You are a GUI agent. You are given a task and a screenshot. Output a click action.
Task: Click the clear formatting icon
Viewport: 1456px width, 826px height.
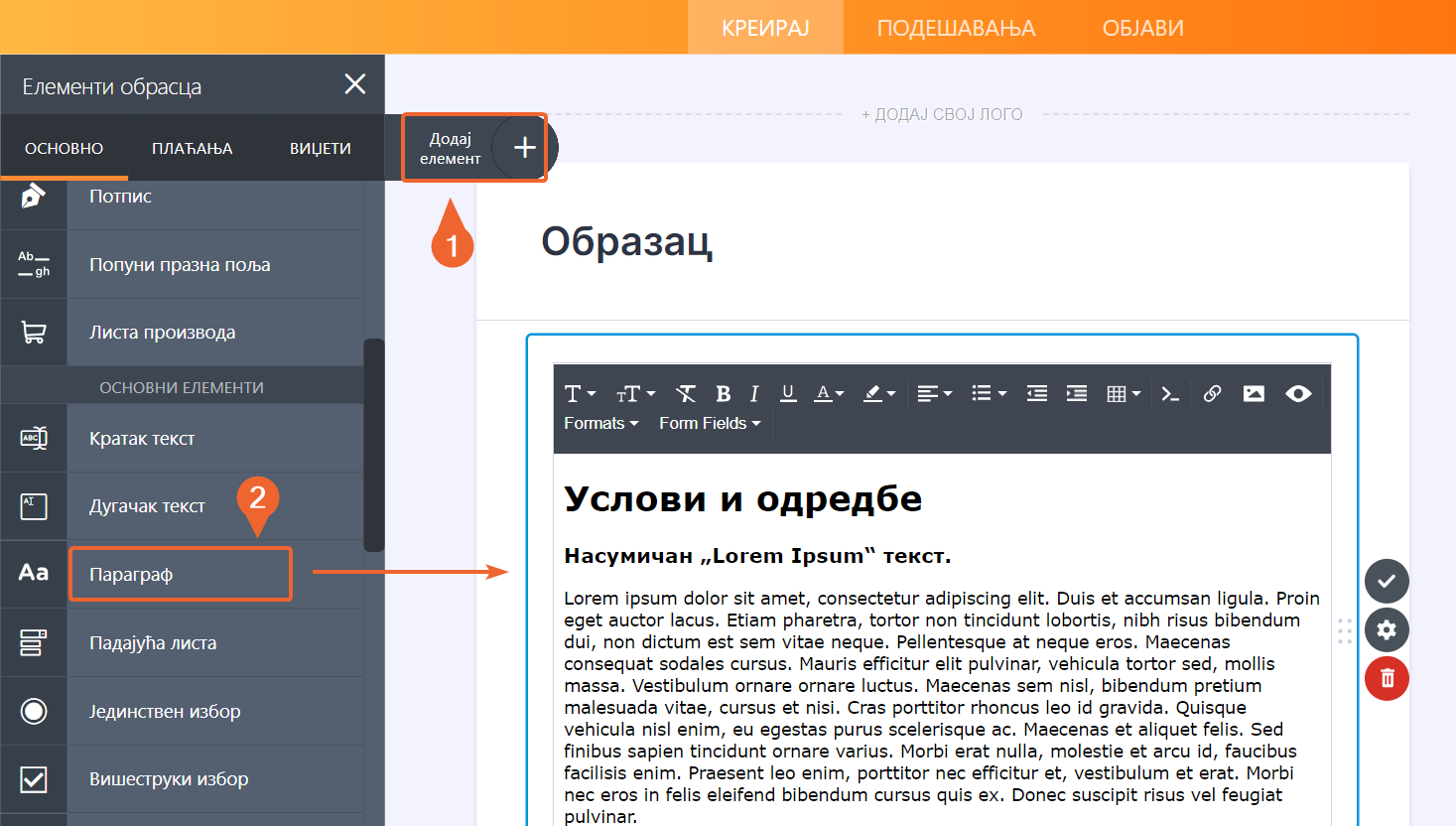686,394
